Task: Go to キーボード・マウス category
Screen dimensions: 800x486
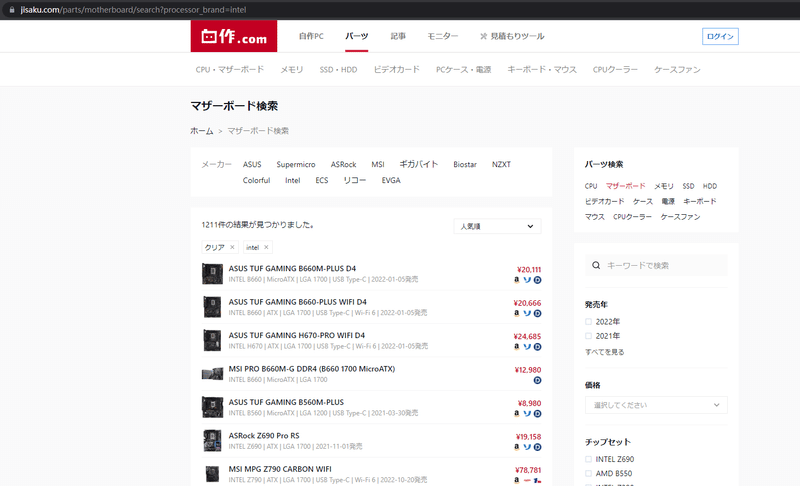Action: coord(542,69)
